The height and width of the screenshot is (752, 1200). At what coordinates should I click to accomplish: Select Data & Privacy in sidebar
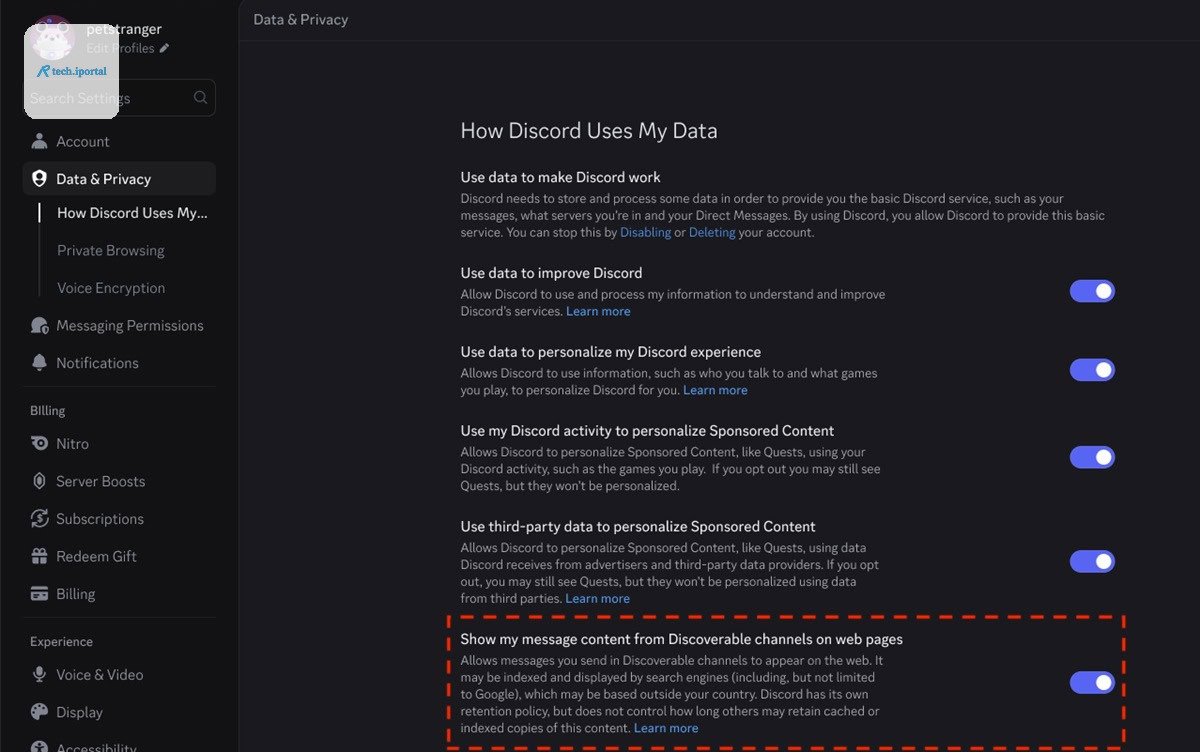pyautogui.click(x=119, y=179)
